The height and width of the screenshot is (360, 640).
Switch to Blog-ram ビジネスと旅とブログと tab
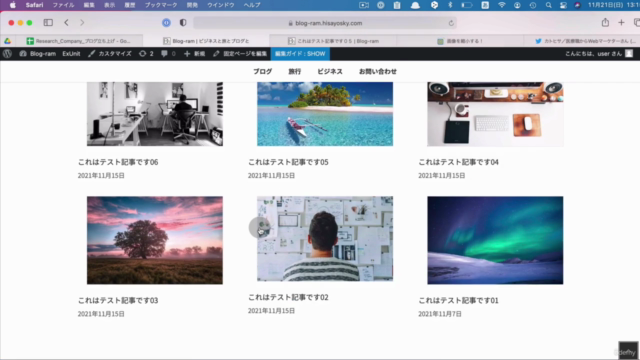(x=207, y=41)
